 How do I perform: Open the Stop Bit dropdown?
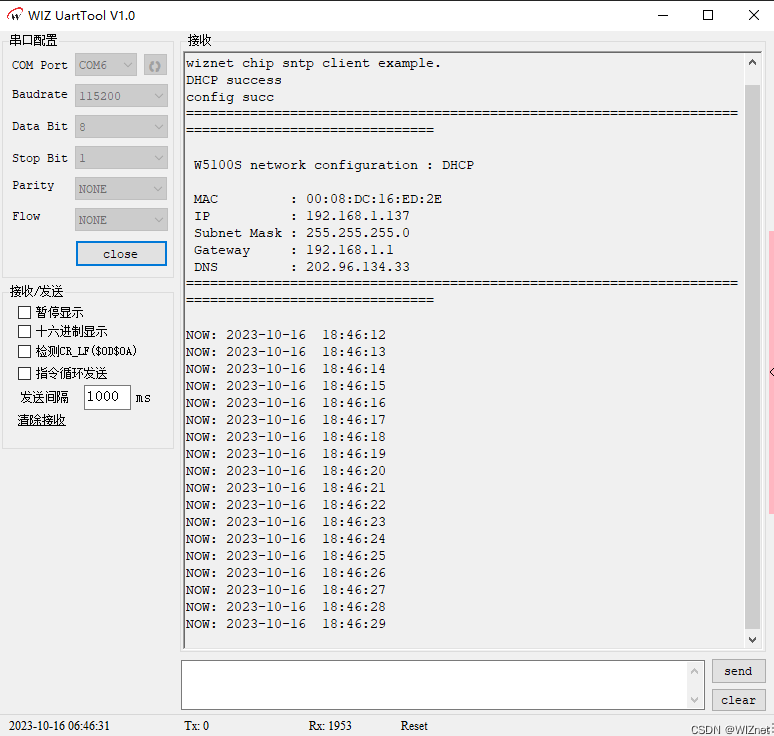click(x=121, y=158)
